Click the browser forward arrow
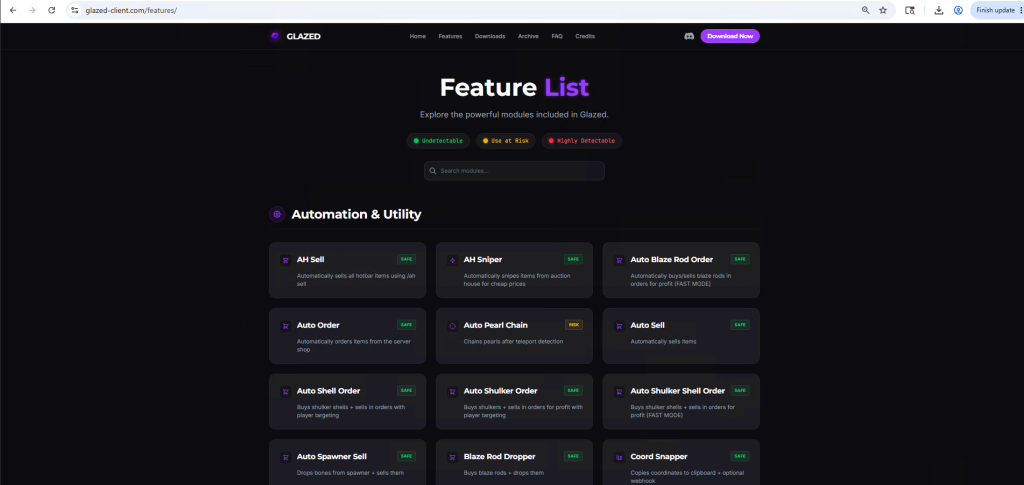 (x=32, y=10)
